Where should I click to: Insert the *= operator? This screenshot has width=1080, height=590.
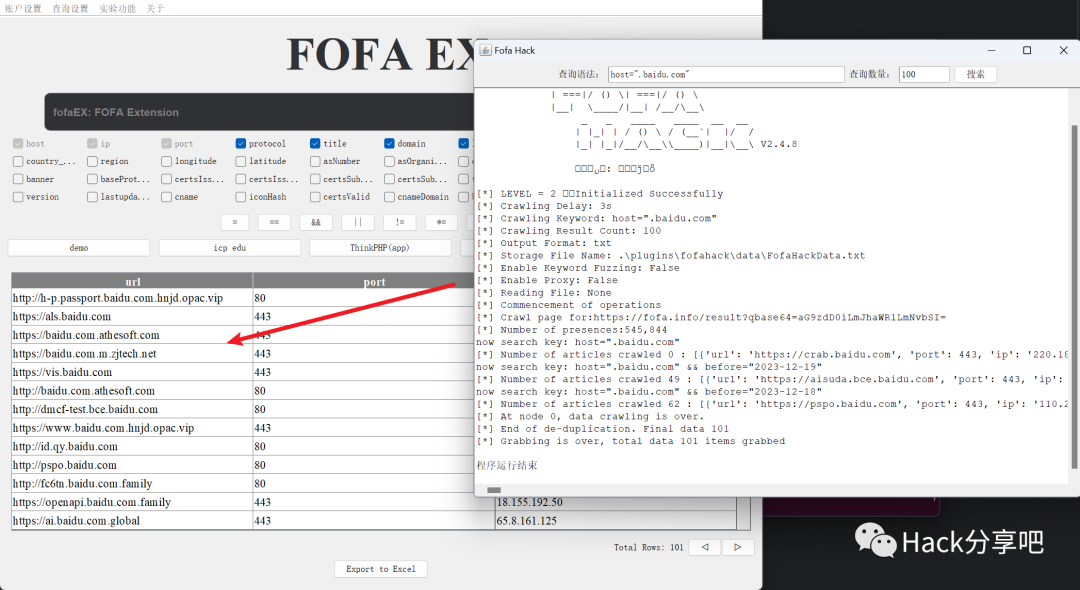coord(442,222)
